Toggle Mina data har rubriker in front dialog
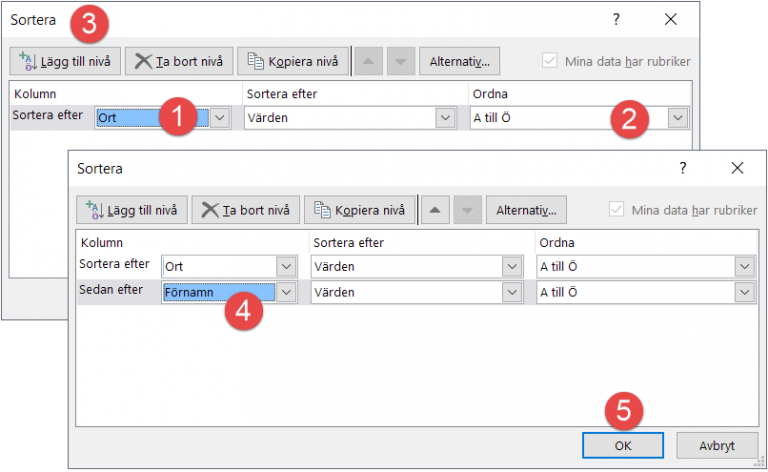The image size is (768, 472). click(616, 210)
